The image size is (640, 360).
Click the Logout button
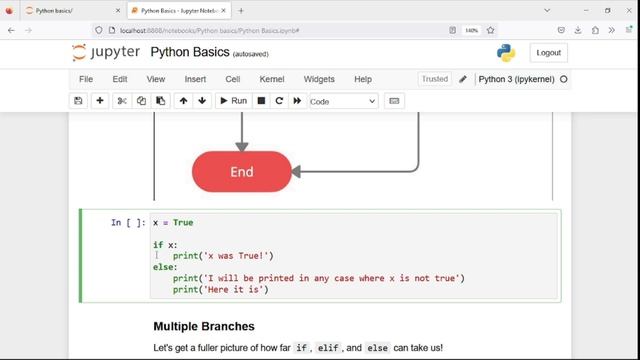coord(549,53)
